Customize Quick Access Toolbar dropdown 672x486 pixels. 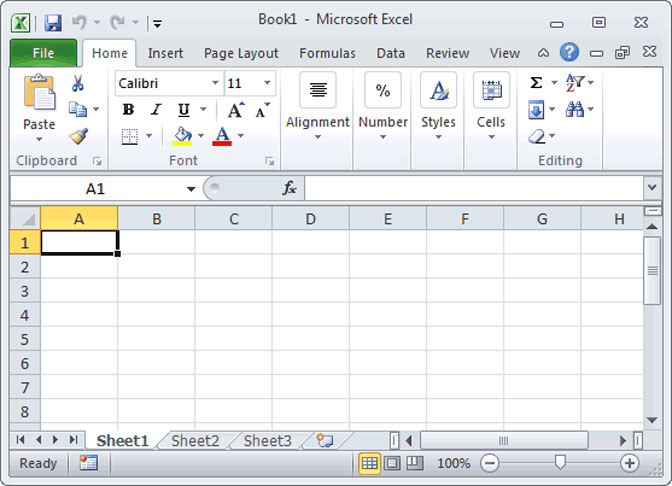pyautogui.click(x=157, y=24)
